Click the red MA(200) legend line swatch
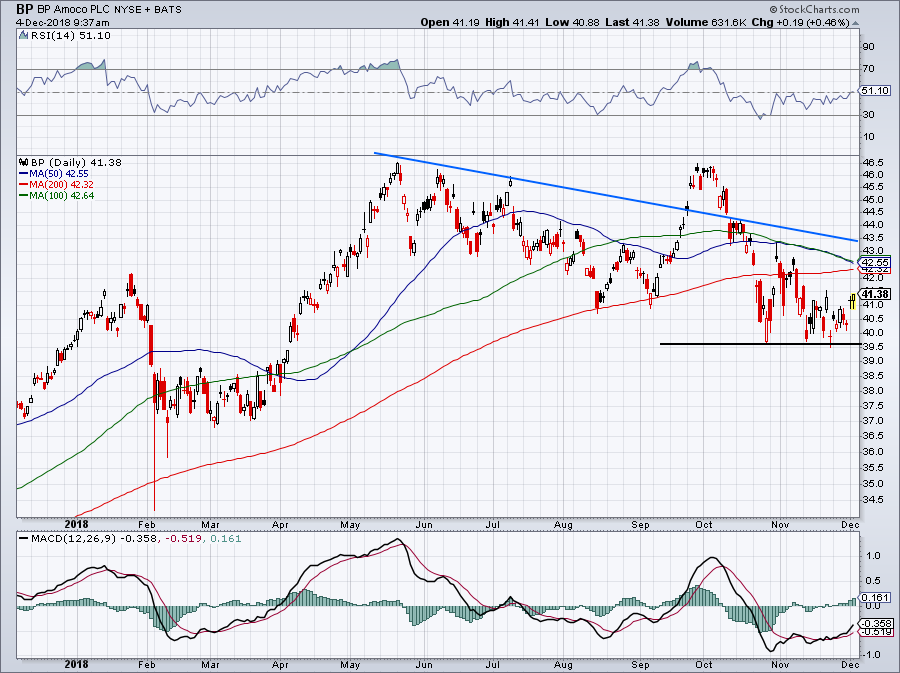This screenshot has width=900, height=673. click(x=24, y=184)
